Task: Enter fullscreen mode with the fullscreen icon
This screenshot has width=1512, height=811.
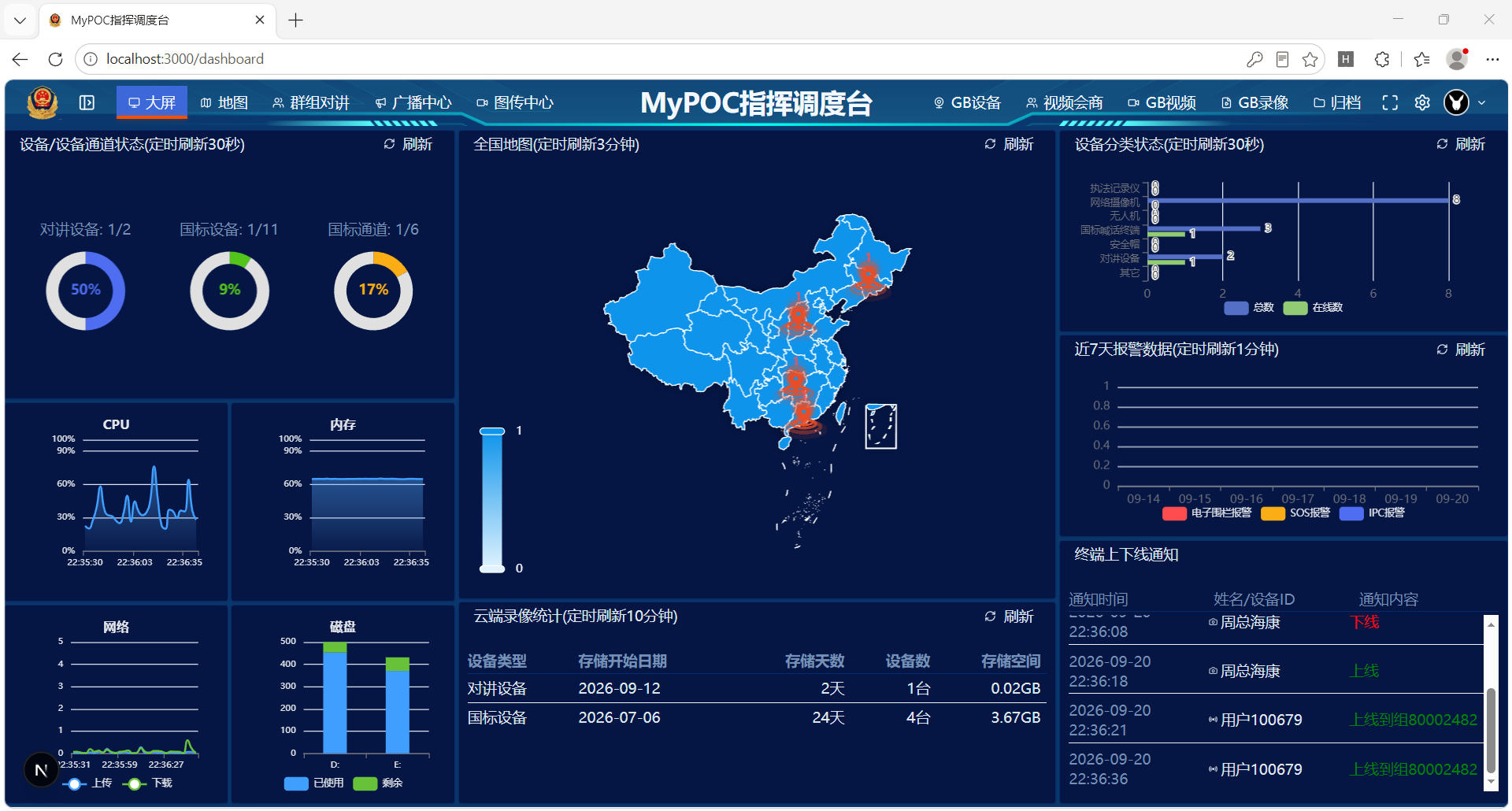Action: (x=1390, y=102)
